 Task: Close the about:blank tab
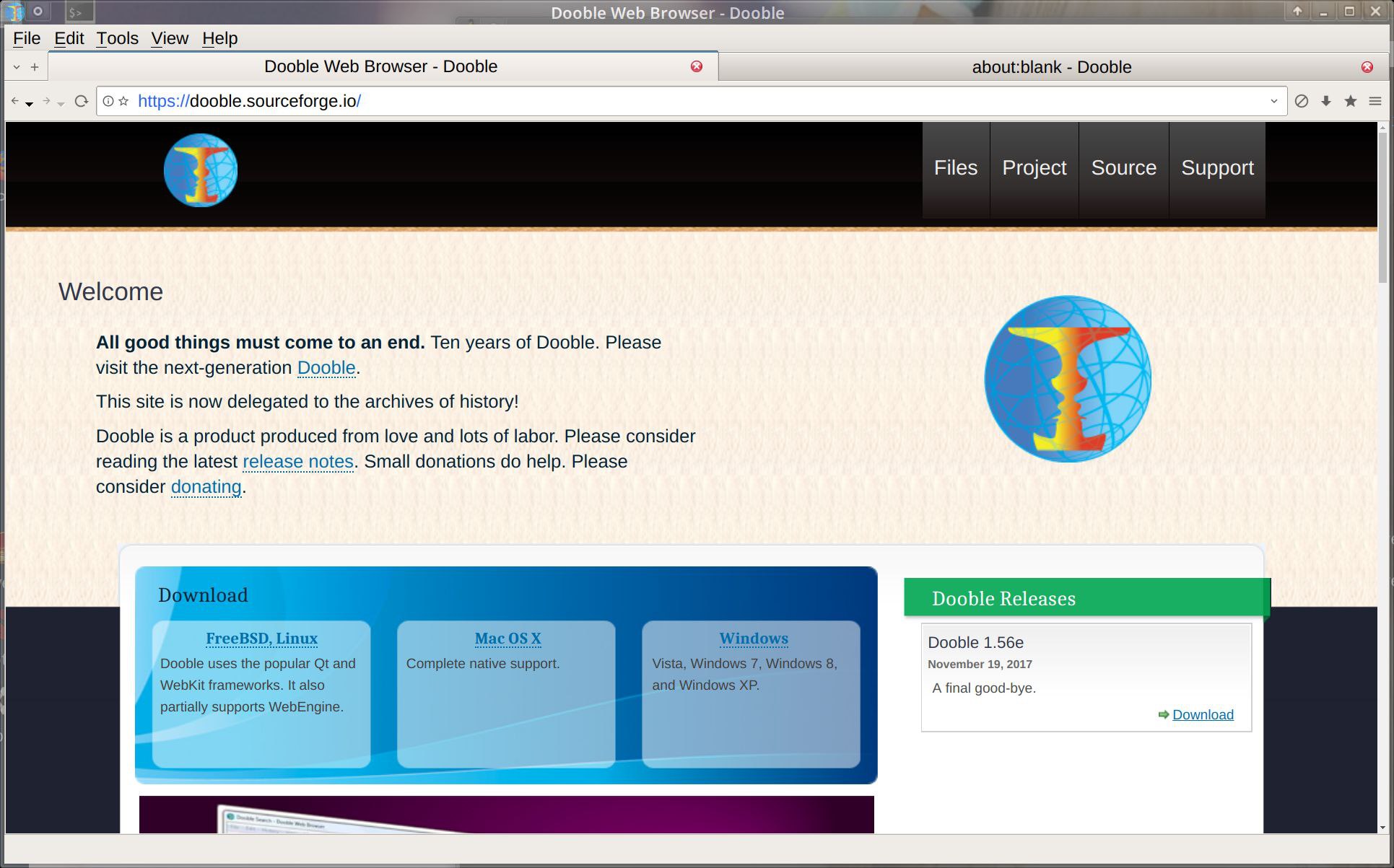[x=1367, y=67]
